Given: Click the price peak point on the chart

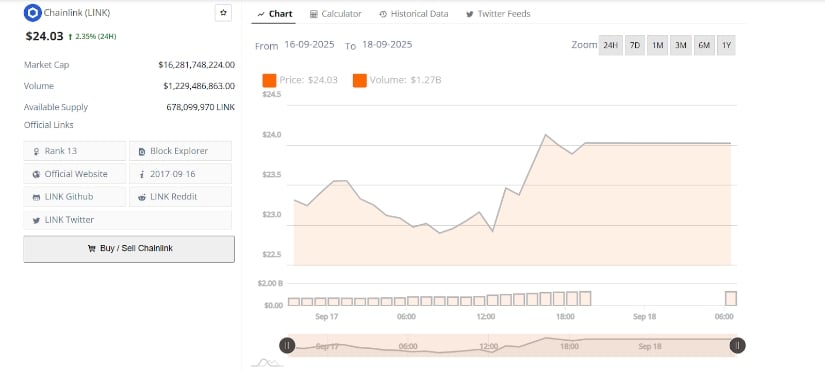Looking at the screenshot, I should click(545, 135).
